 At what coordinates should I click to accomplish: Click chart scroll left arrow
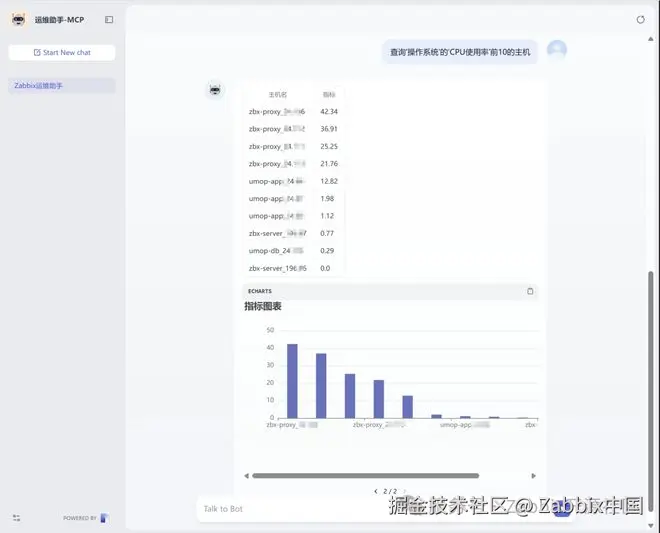coord(246,476)
